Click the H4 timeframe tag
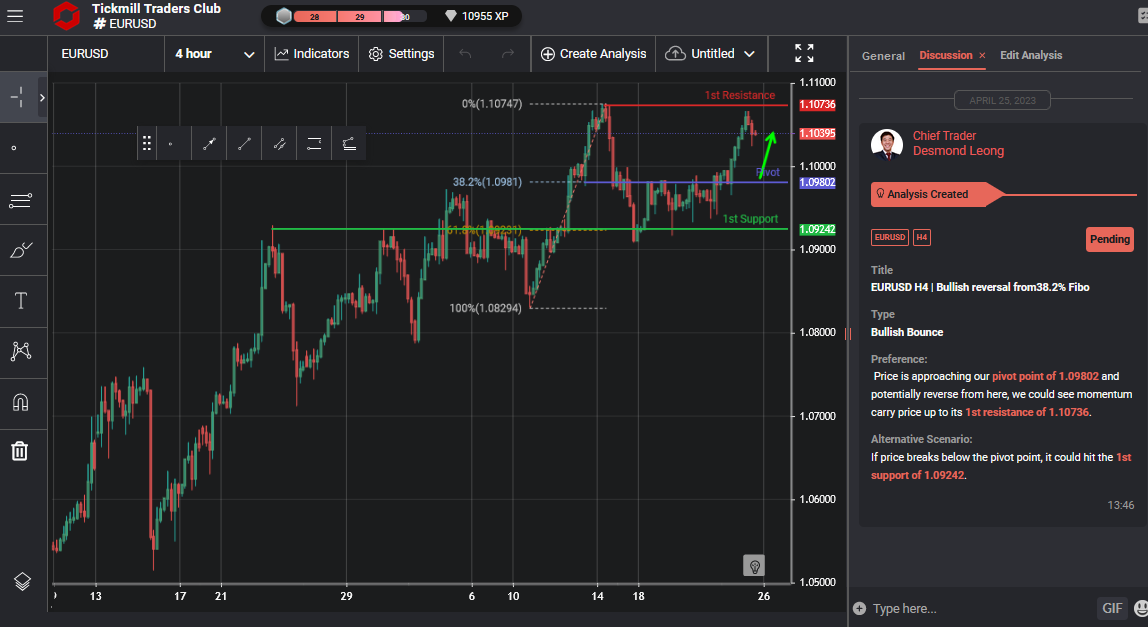This screenshot has width=1148, height=627. point(922,237)
